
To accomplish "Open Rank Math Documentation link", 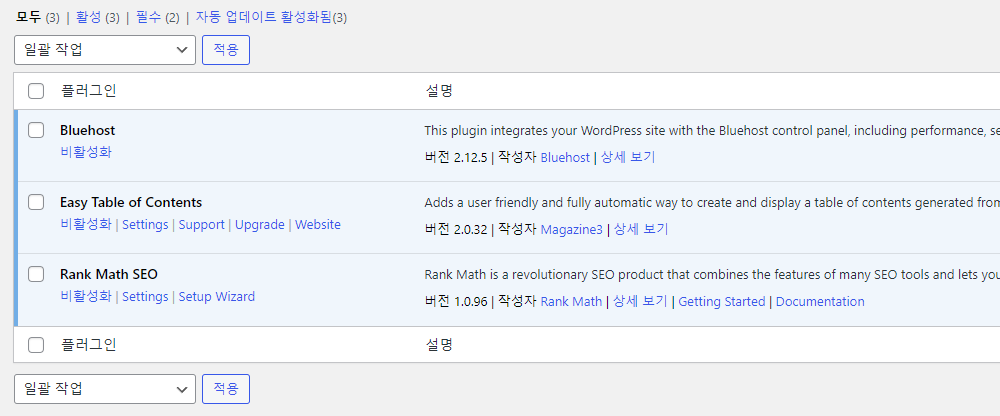I will pyautogui.click(x=820, y=302).
